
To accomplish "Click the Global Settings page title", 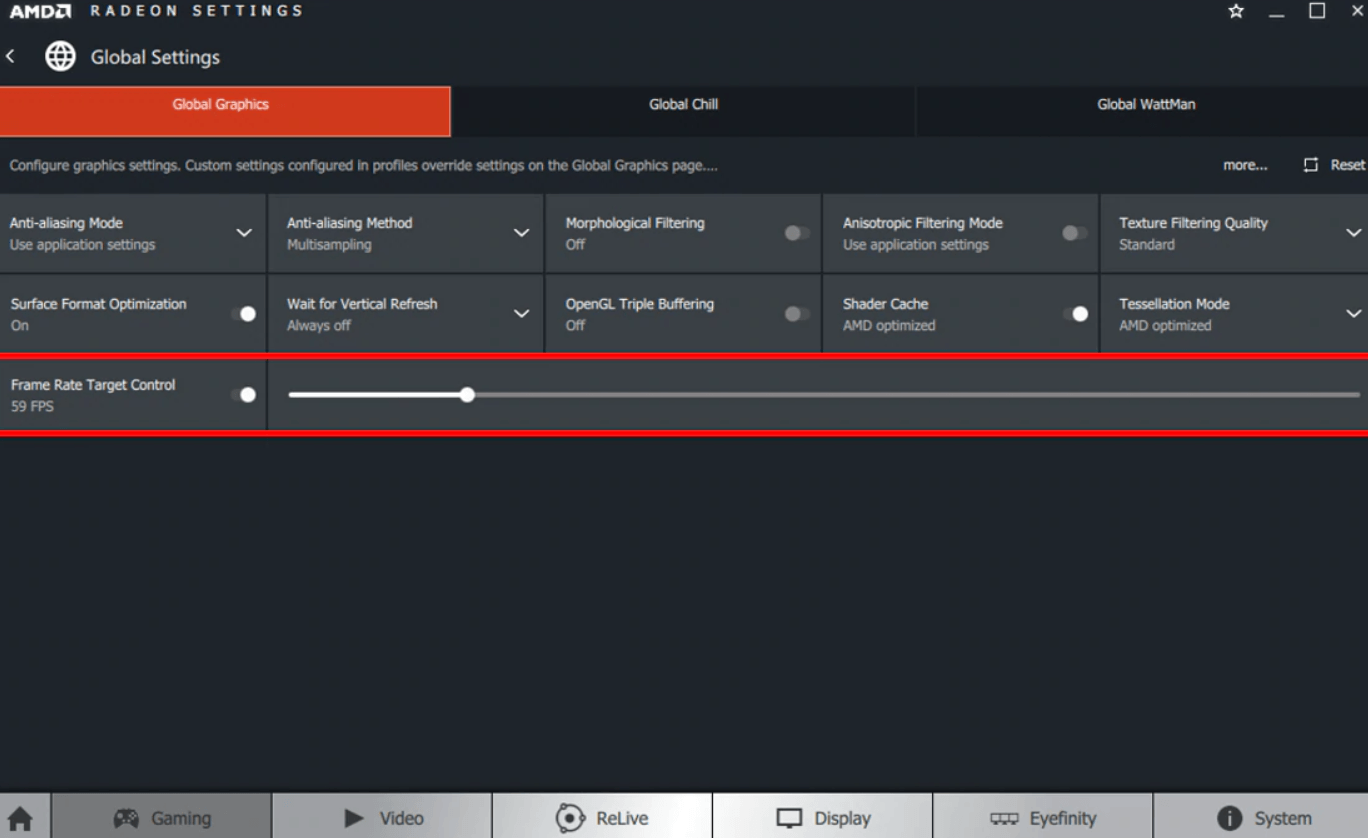I will click(155, 58).
